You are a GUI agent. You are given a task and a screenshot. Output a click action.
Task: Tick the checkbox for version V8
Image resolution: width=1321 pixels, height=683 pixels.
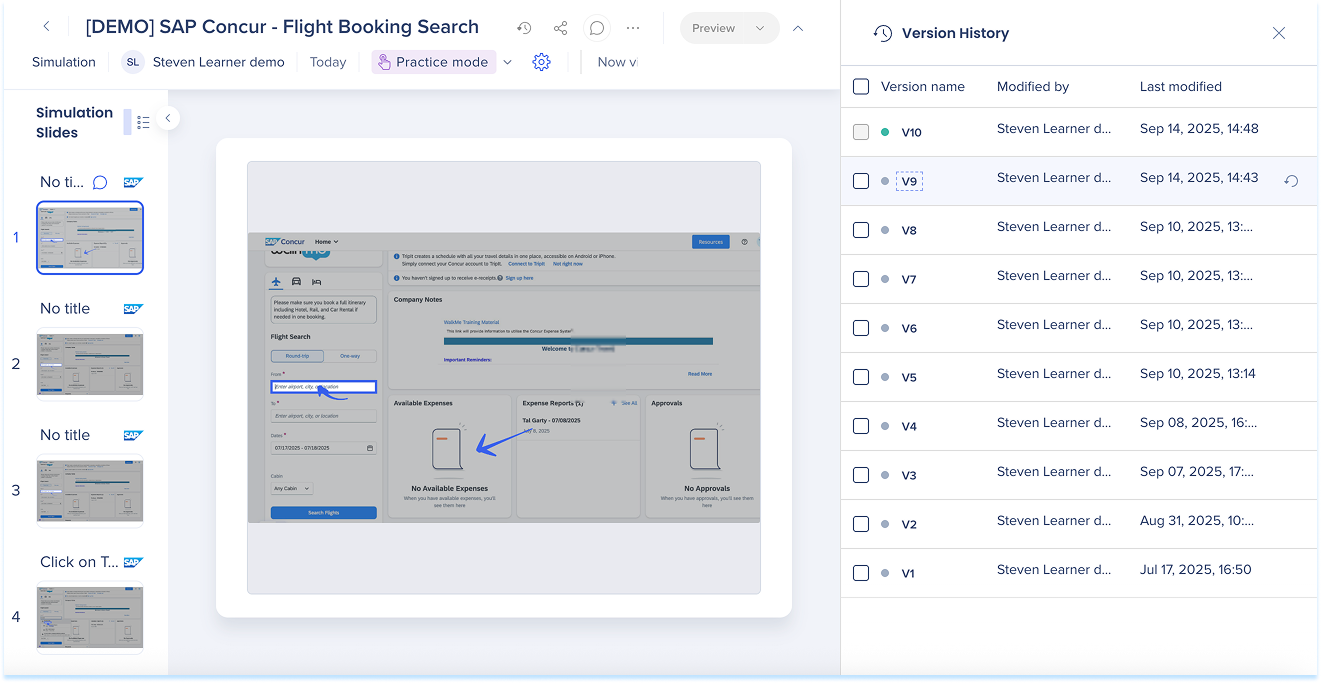pos(861,230)
